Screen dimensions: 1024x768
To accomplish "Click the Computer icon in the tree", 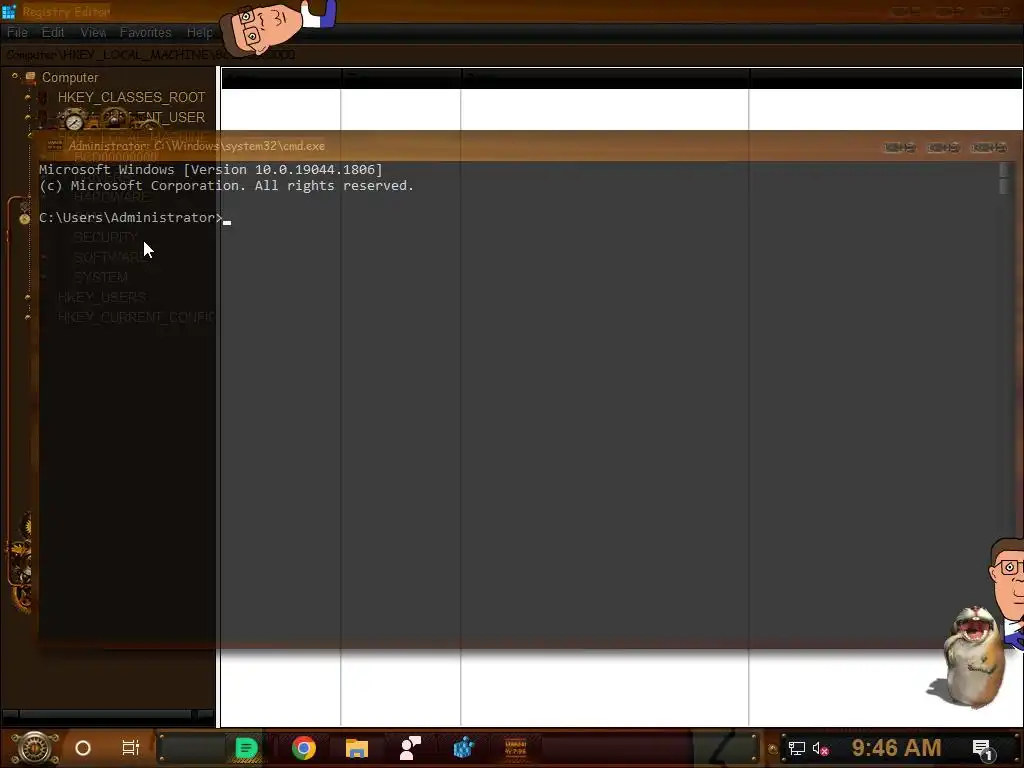I will pos(30,77).
